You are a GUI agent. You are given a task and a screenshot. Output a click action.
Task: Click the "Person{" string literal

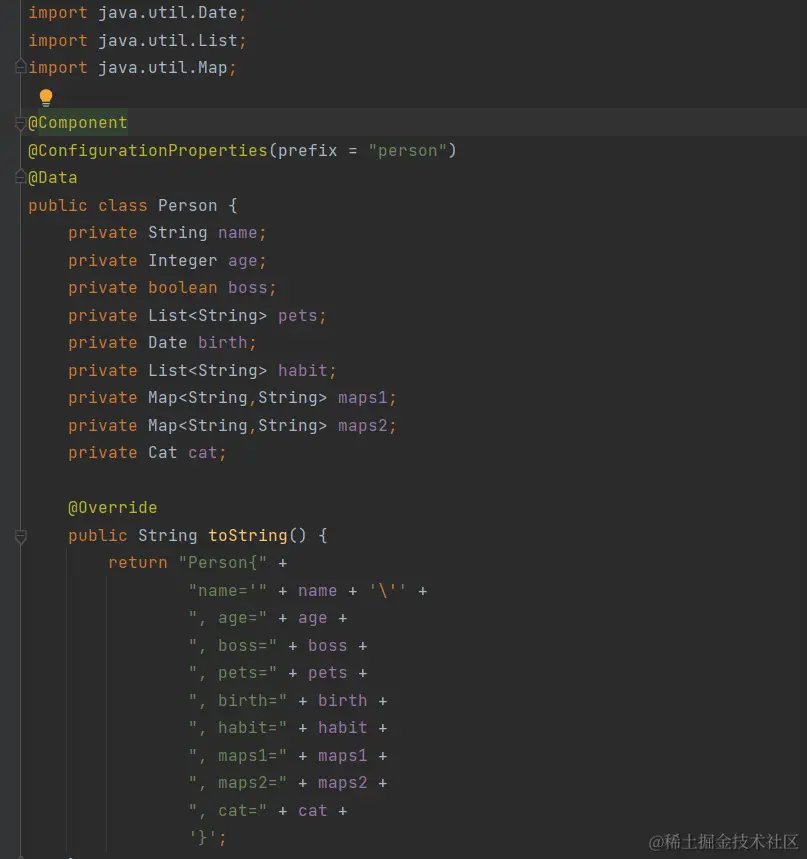click(222, 563)
